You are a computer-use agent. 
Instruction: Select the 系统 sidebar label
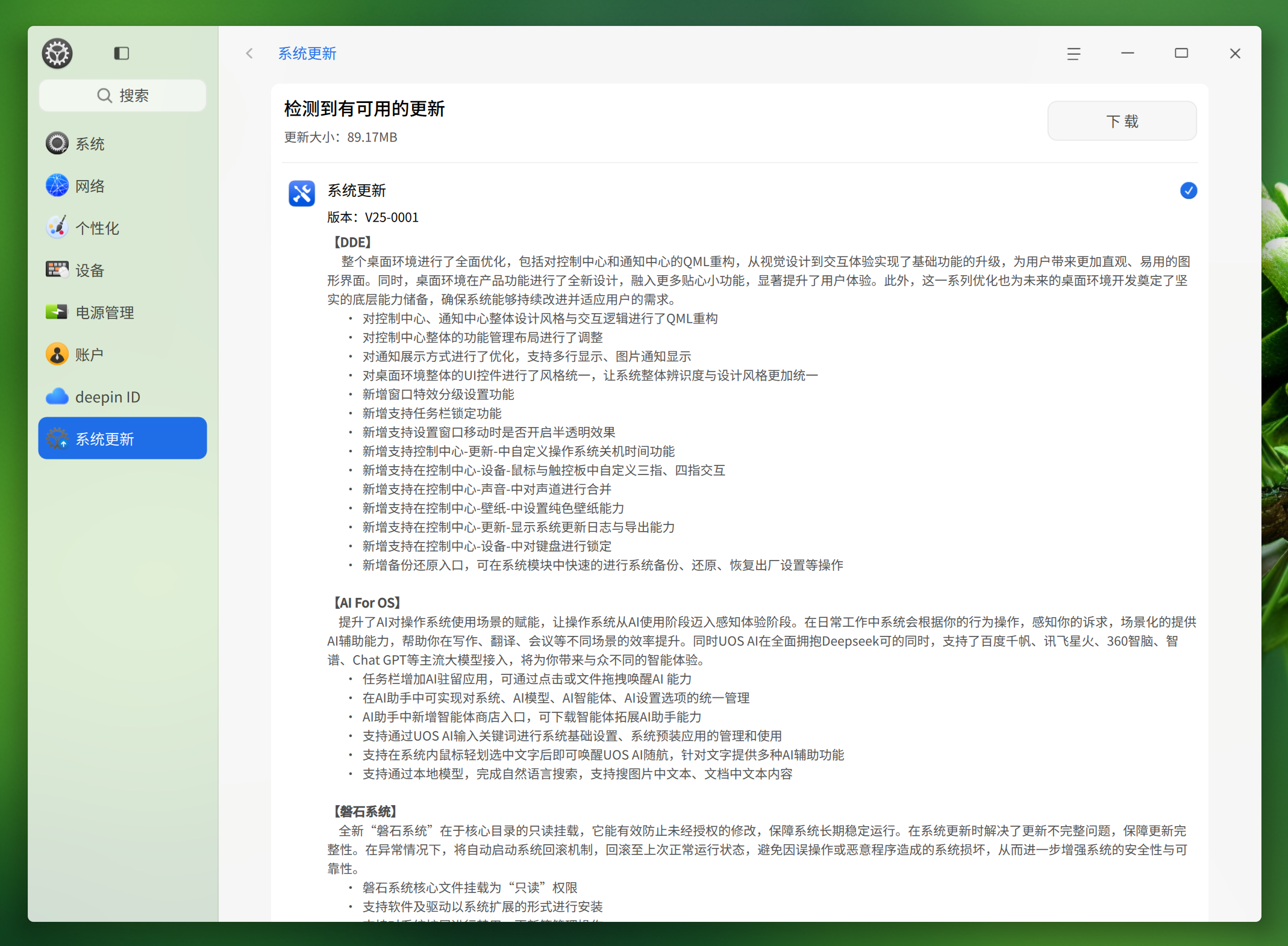pyautogui.click(x=90, y=144)
